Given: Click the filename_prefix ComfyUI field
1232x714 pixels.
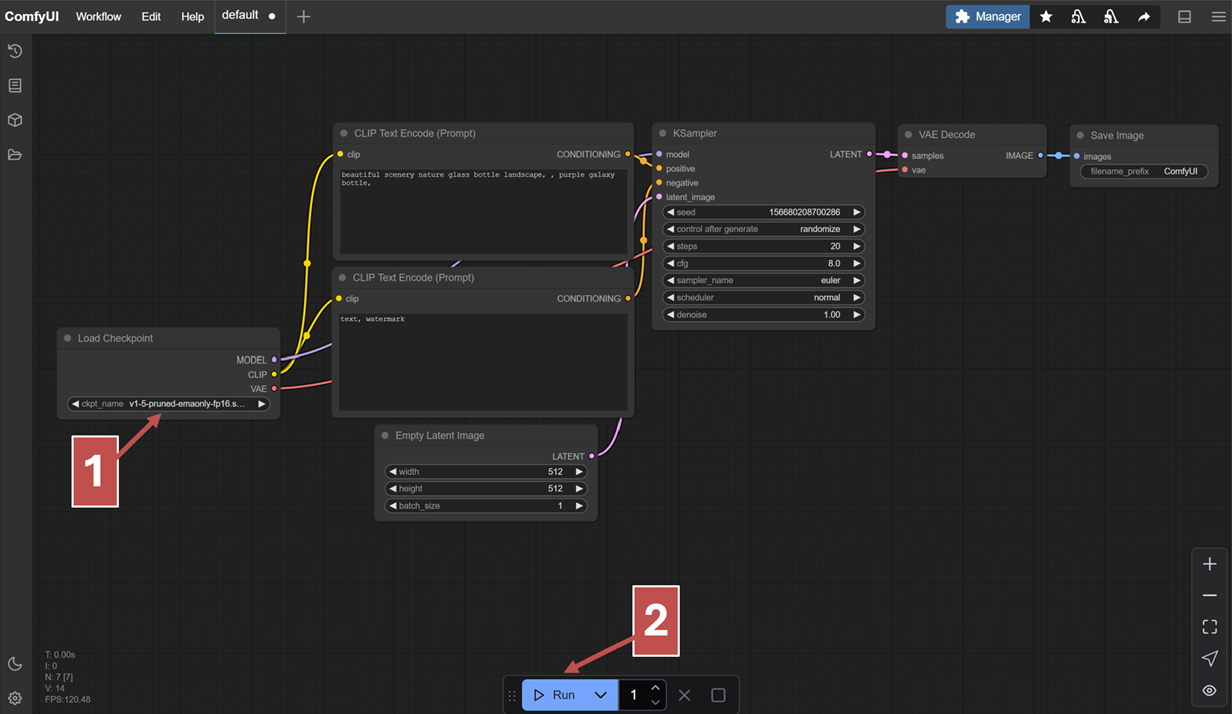Looking at the screenshot, I should coord(1144,171).
